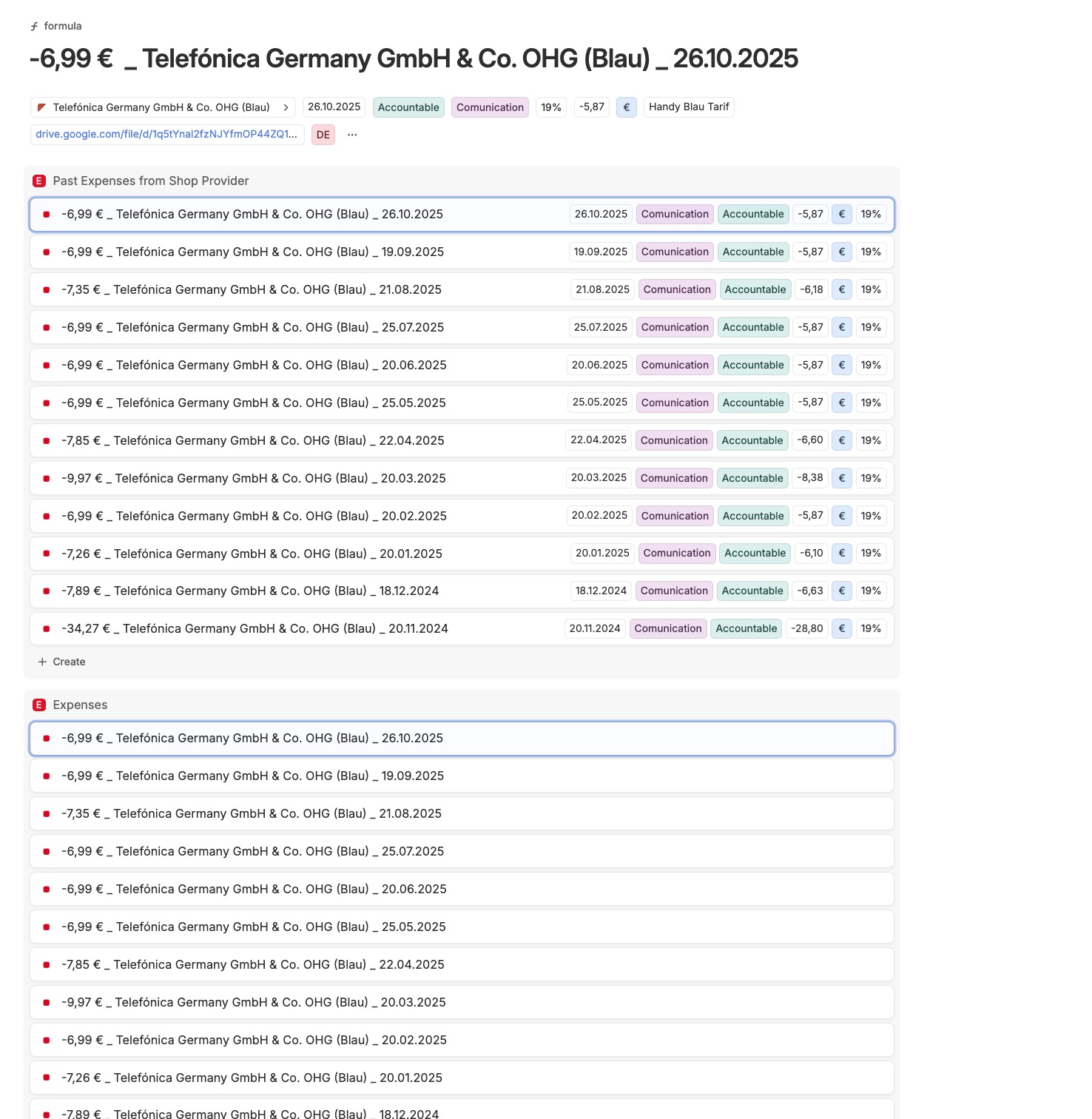Click red bullet of 20.06.2025 row under Expenses
This screenshot has height=1119, width=1092.
click(47, 890)
